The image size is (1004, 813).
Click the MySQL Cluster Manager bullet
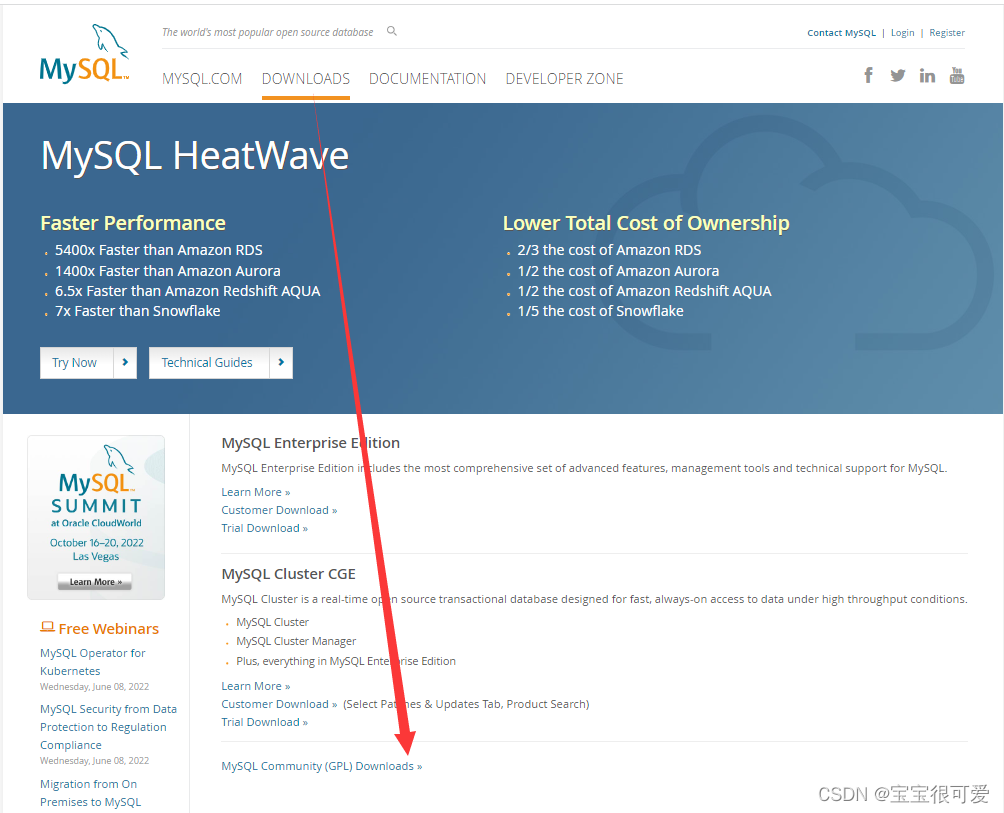click(296, 641)
